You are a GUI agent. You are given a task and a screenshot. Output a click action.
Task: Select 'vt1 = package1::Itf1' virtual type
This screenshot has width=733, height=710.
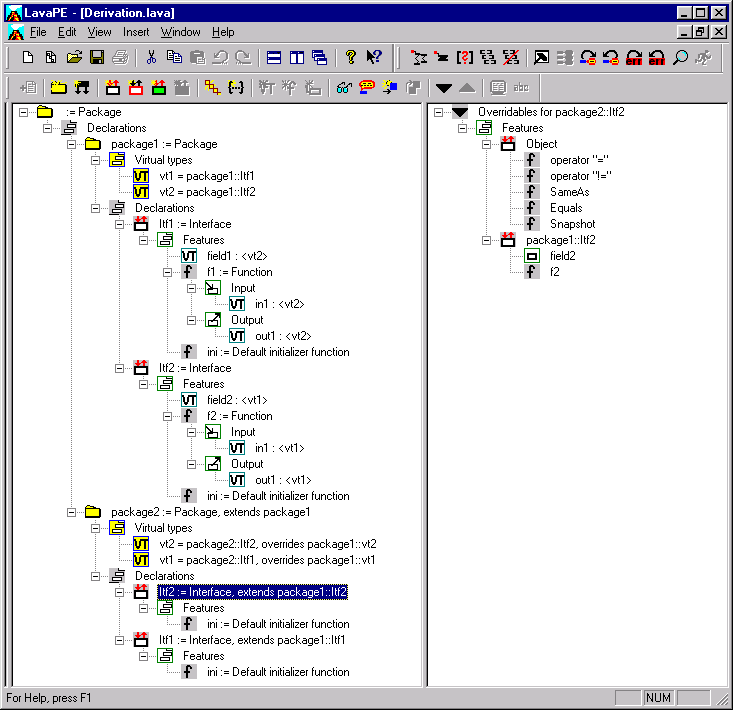pyautogui.click(x=203, y=176)
